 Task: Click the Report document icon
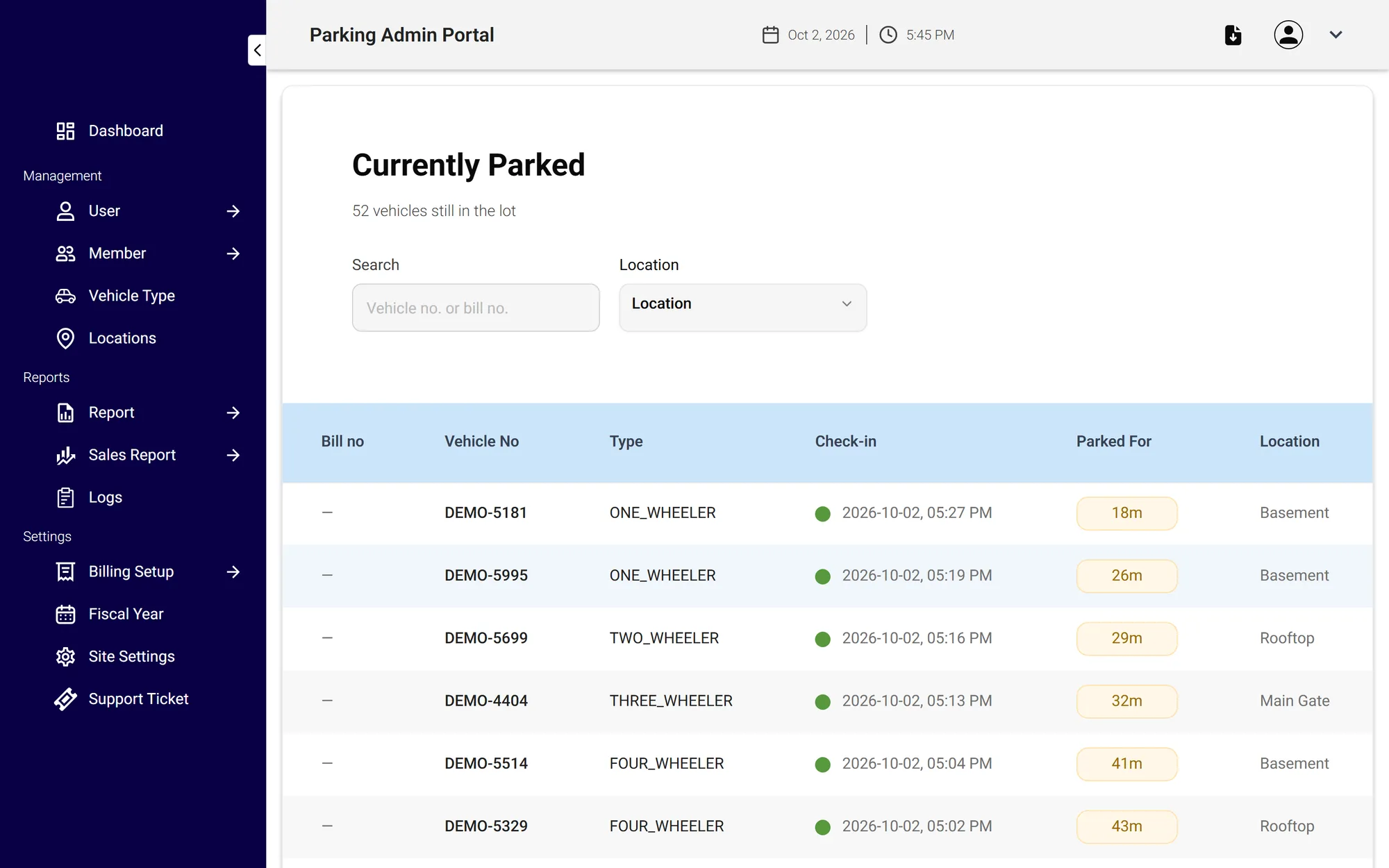pos(65,412)
